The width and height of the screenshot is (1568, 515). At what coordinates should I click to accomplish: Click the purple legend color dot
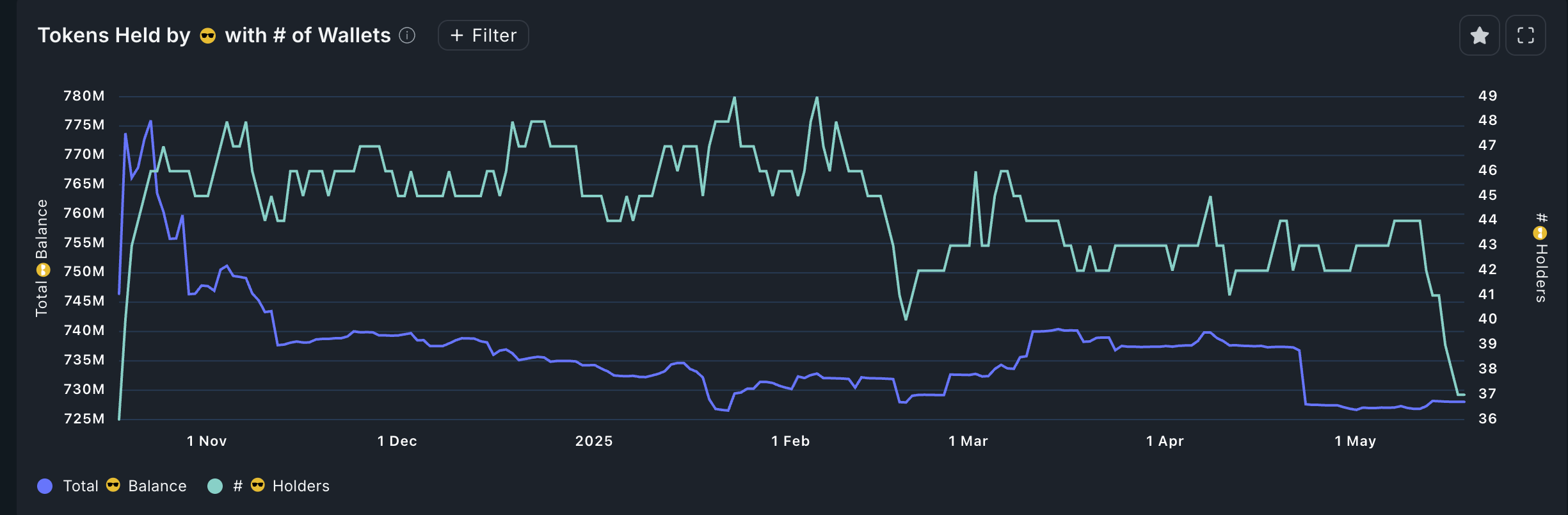click(45, 486)
